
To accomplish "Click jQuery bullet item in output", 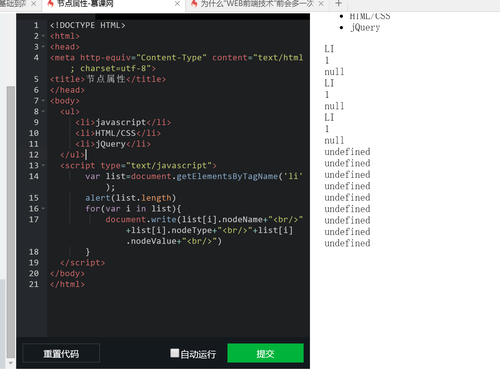I will tap(365, 28).
